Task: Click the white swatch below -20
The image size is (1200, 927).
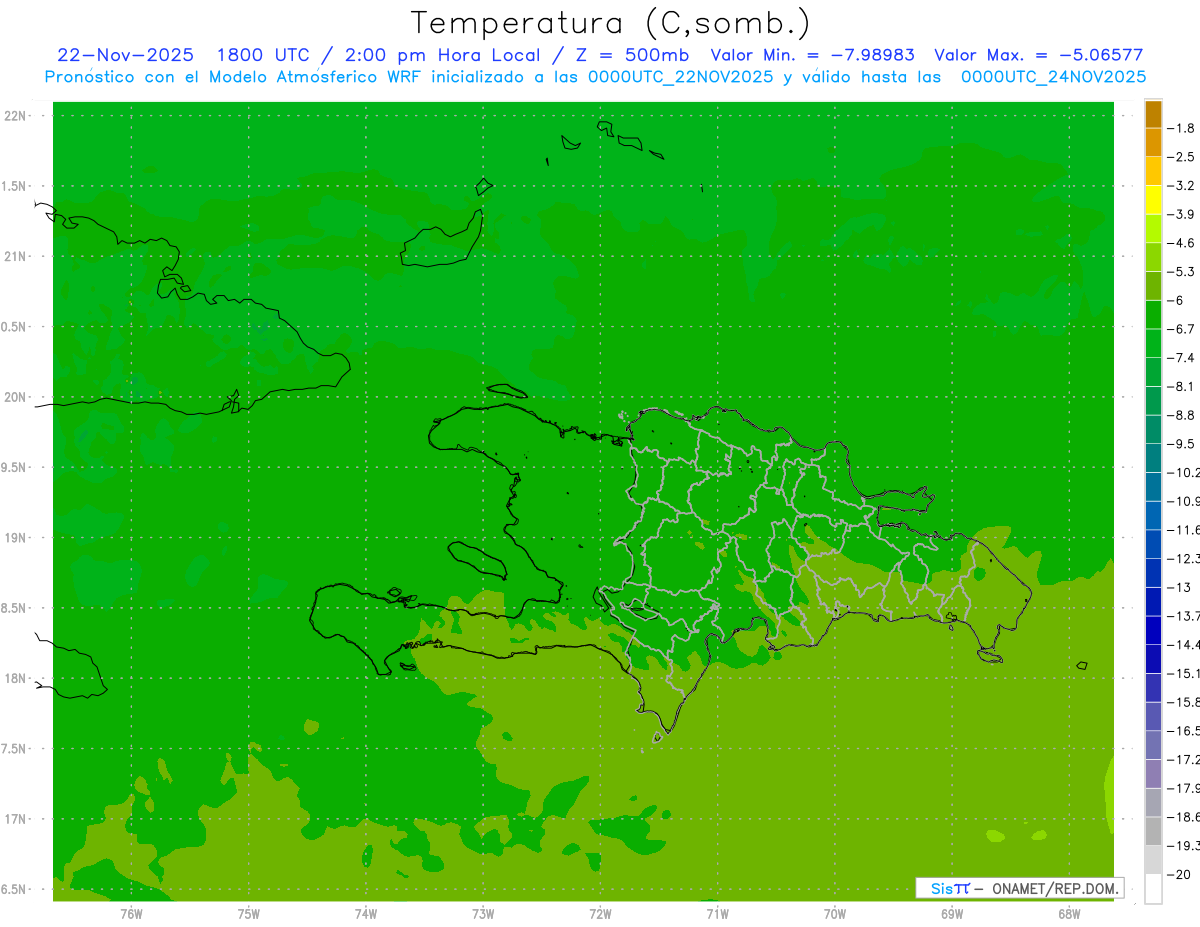Action: [1153, 888]
